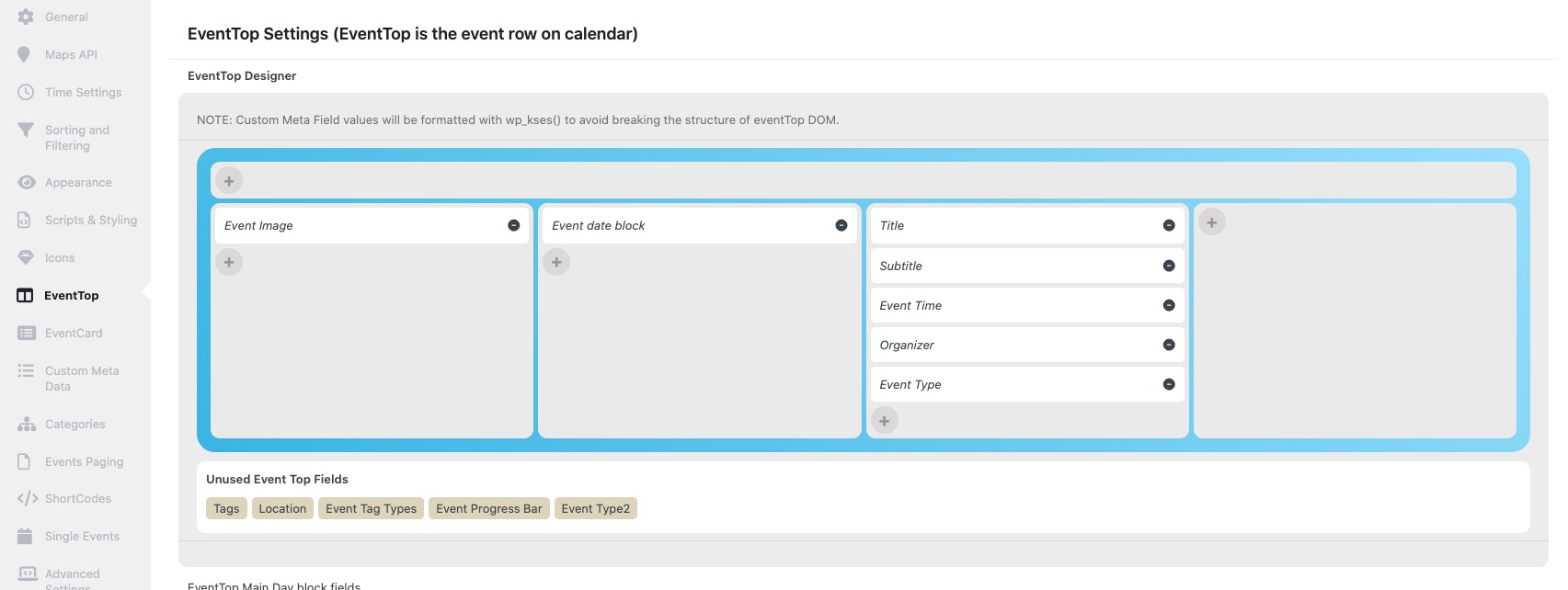The width and height of the screenshot is (1568, 590).
Task: Open the Maps API settings tab
Action: pyautogui.click(x=71, y=54)
